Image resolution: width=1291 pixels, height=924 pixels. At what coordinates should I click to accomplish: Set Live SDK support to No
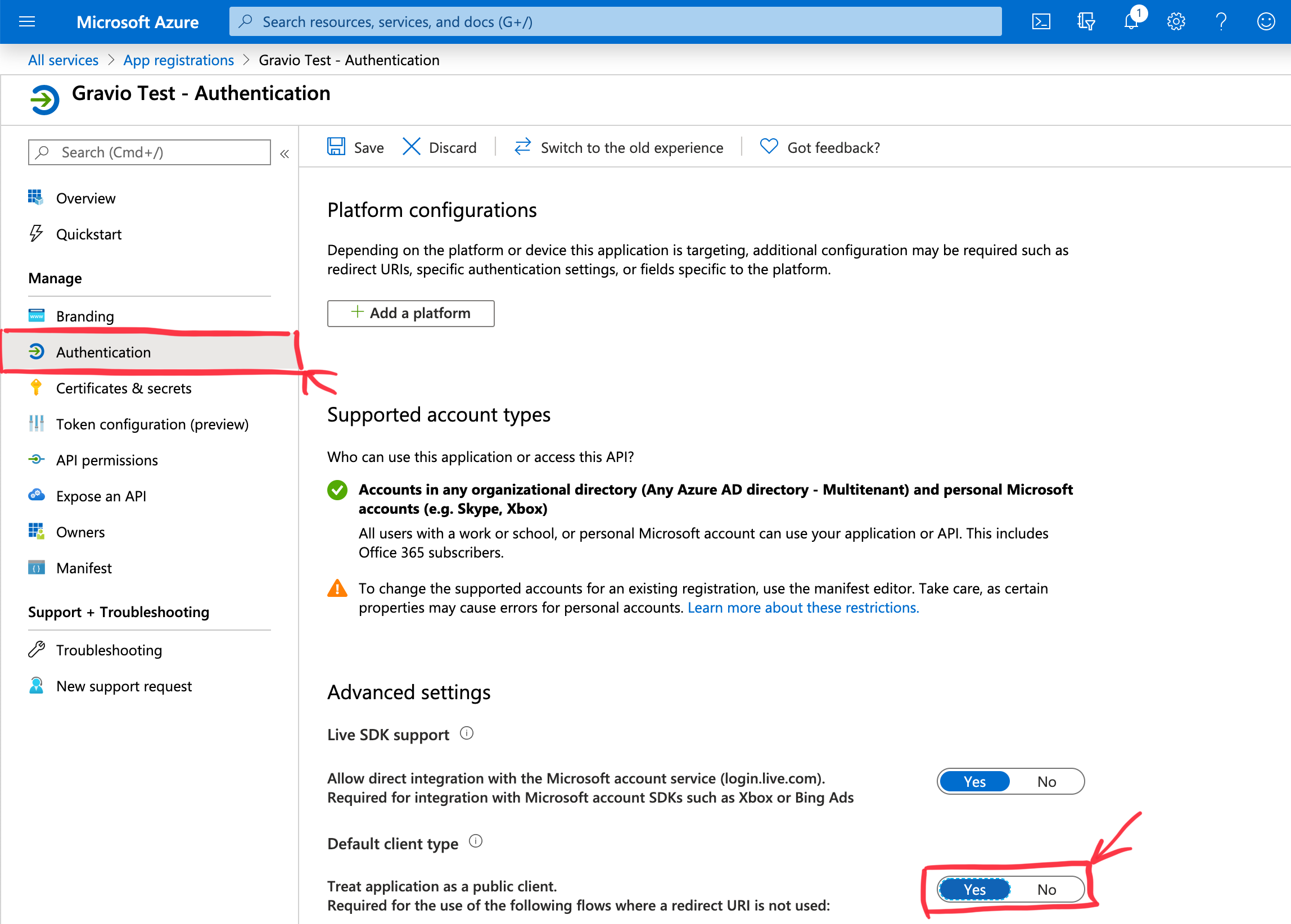tap(1047, 781)
